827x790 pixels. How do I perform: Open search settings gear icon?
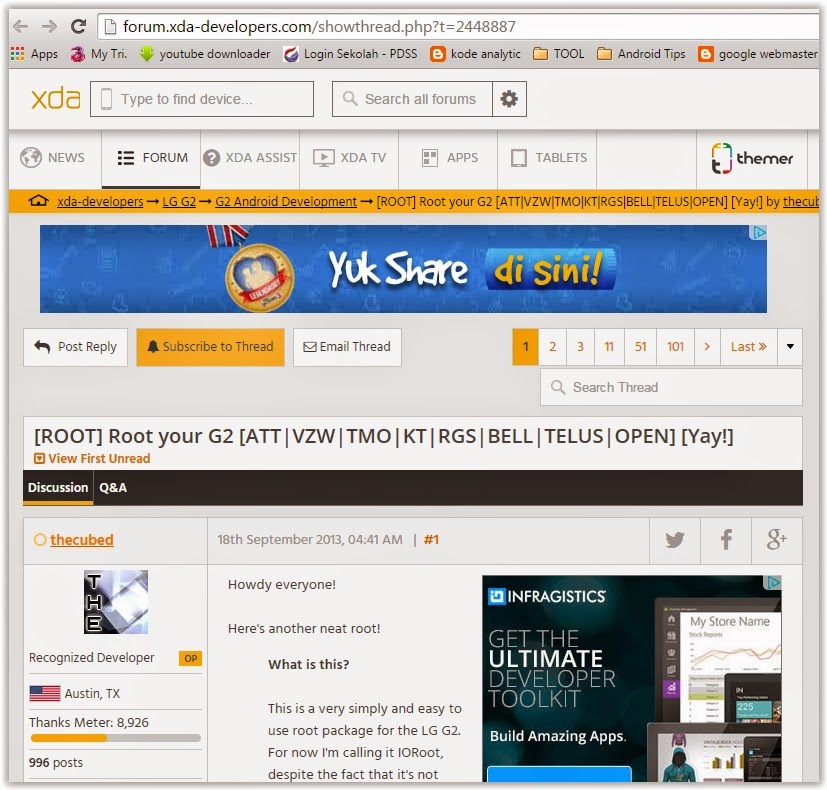tap(509, 99)
